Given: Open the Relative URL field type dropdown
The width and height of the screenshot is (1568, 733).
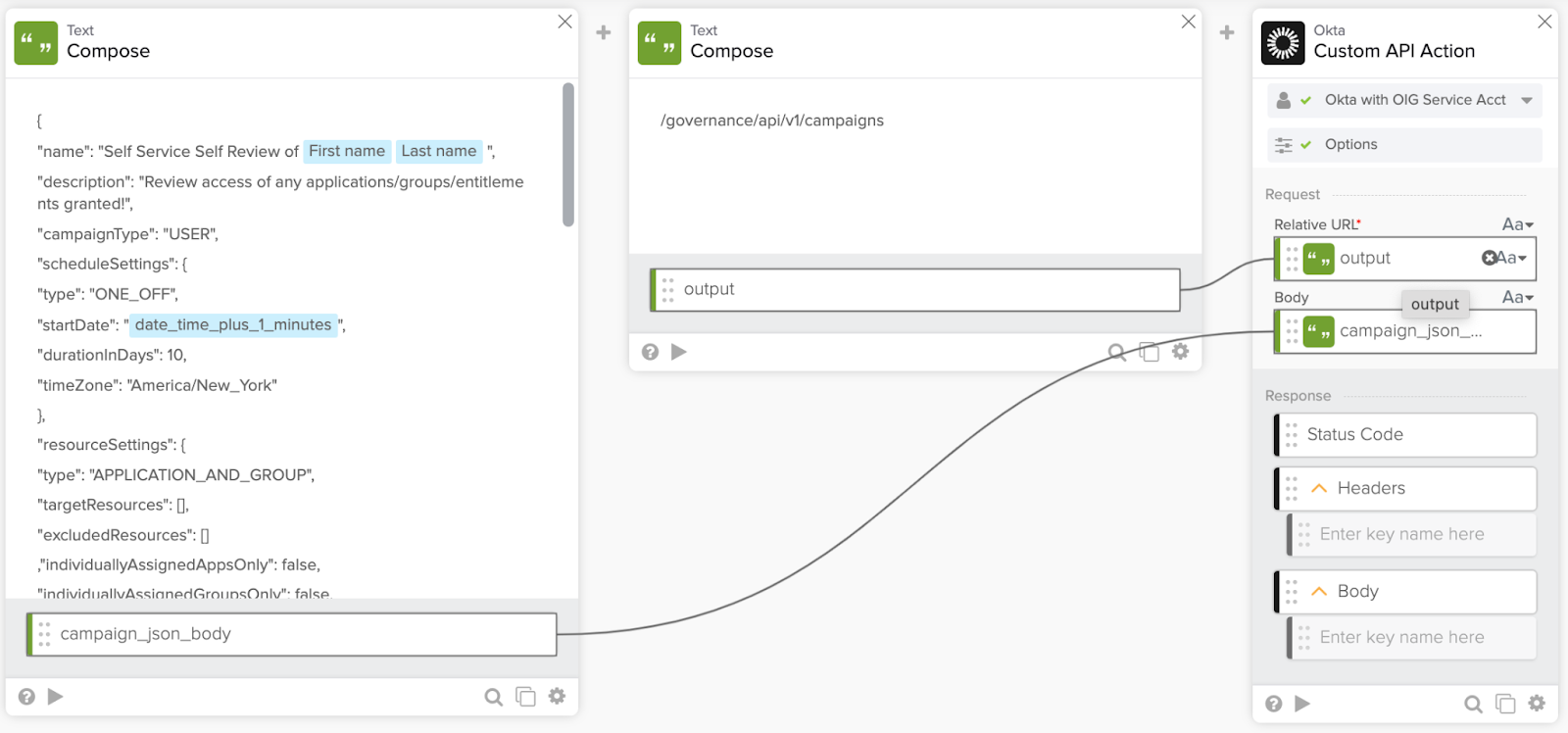Looking at the screenshot, I should pos(1517,225).
